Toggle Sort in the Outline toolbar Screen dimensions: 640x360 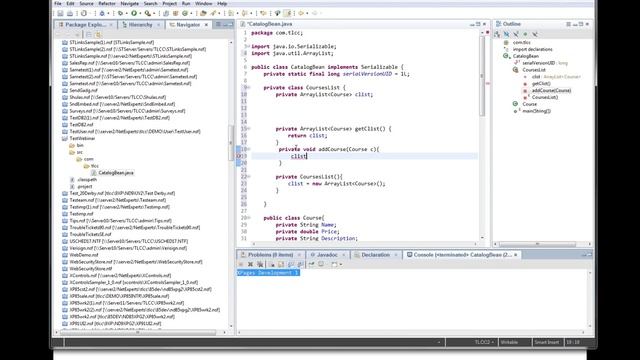point(497,34)
